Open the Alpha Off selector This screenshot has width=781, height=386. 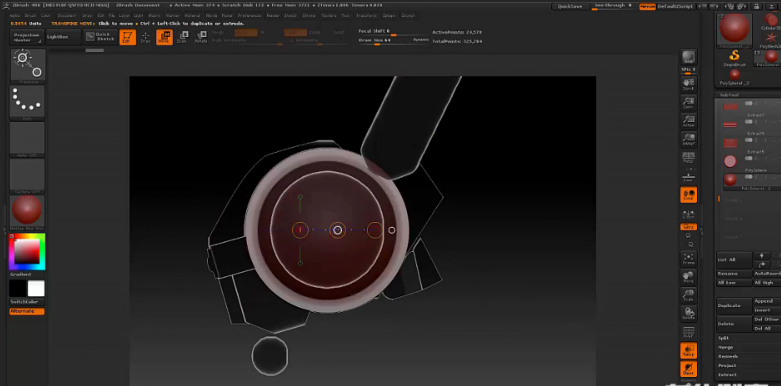click(27, 138)
